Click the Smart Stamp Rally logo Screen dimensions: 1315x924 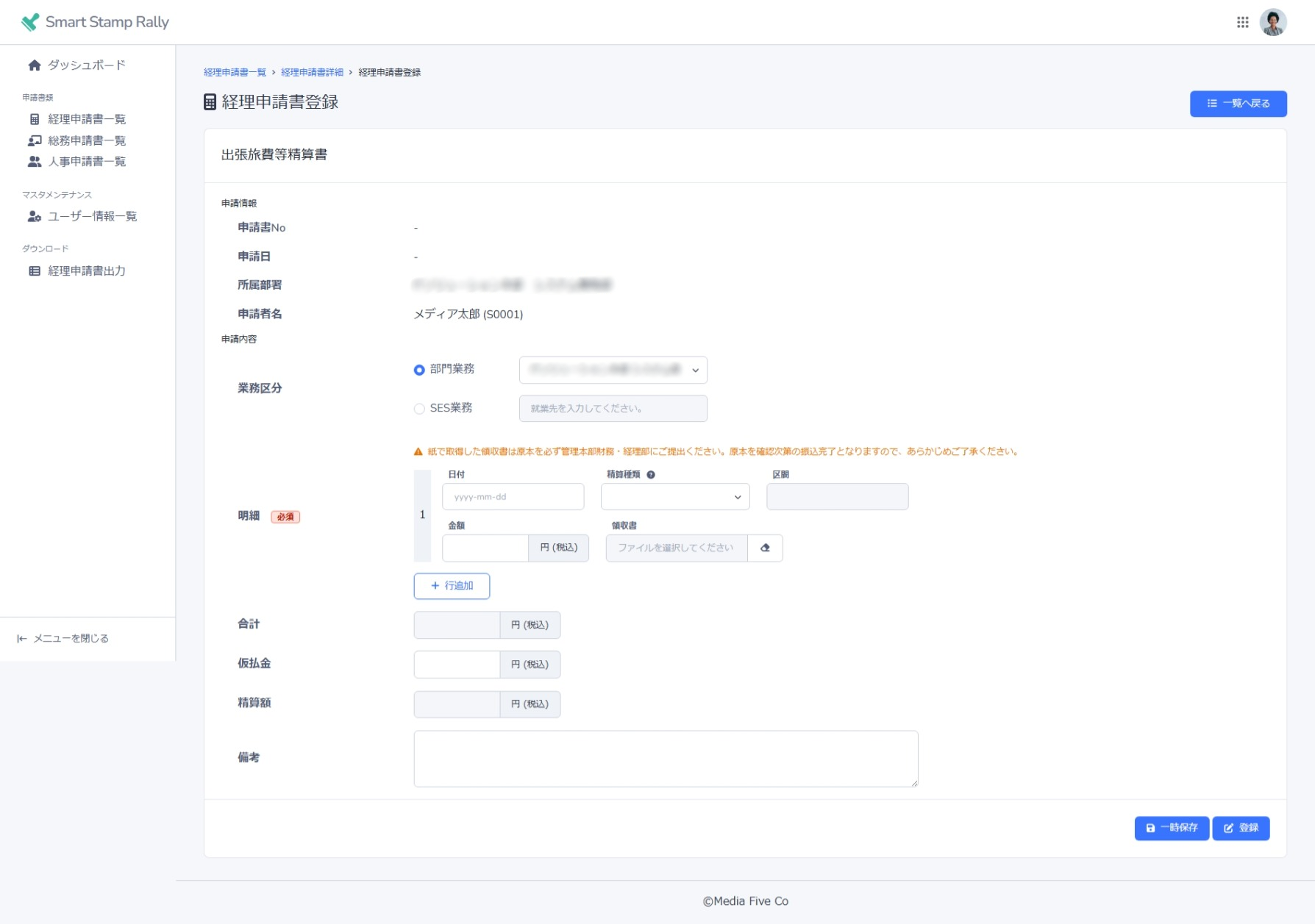(x=95, y=22)
